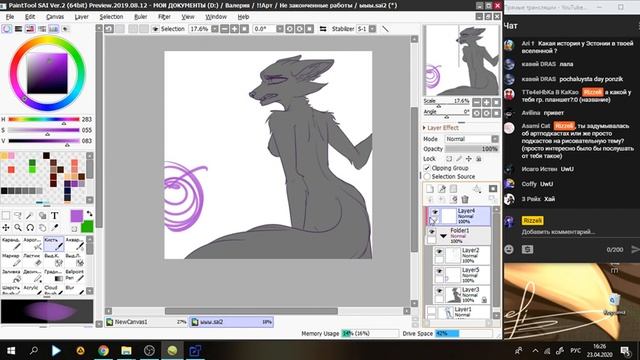This screenshot has width=640, height=360.
Task: Hide Folder1 using its eye icon
Action: pyautogui.click(x=431, y=231)
